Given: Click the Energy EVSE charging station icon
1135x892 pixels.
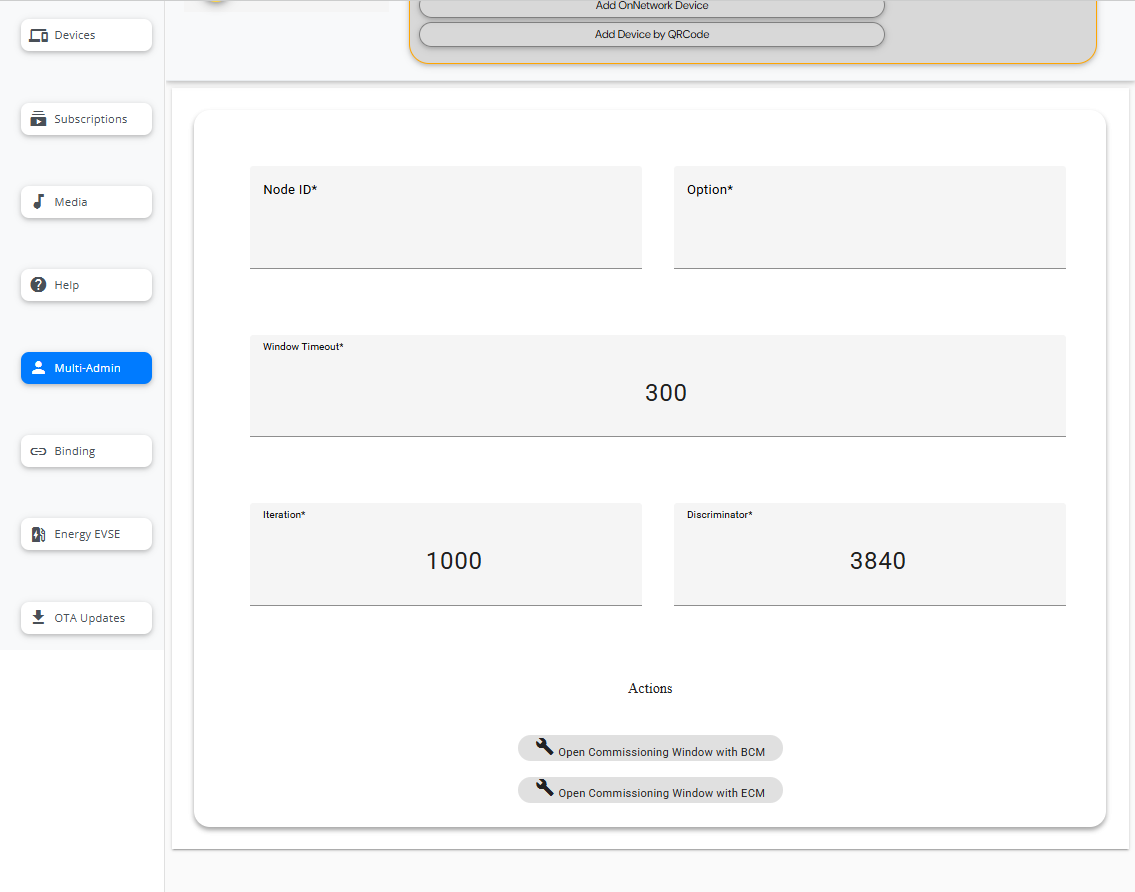Looking at the screenshot, I should (39, 534).
